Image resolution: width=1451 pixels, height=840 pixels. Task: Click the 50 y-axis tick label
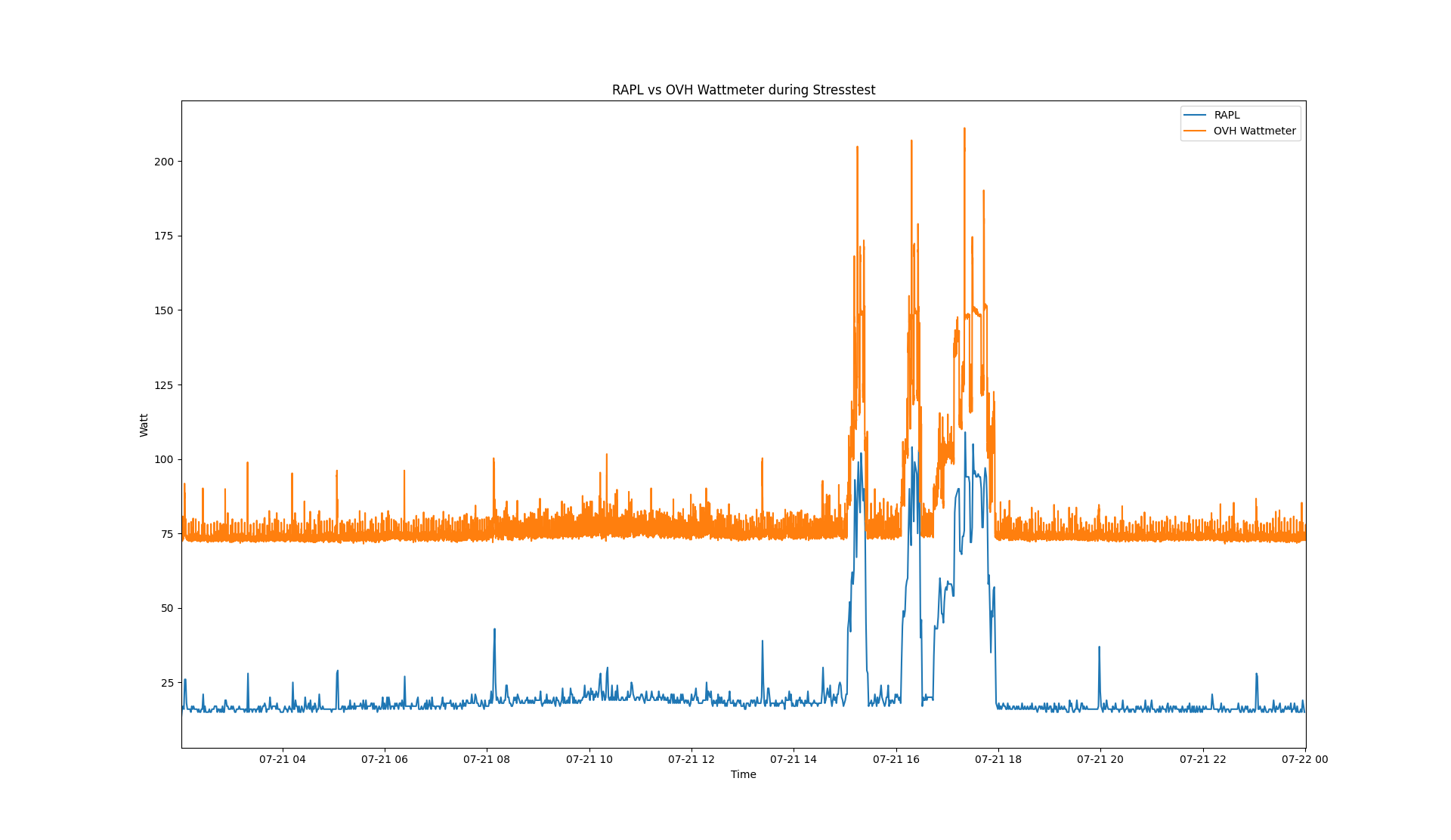(166, 608)
